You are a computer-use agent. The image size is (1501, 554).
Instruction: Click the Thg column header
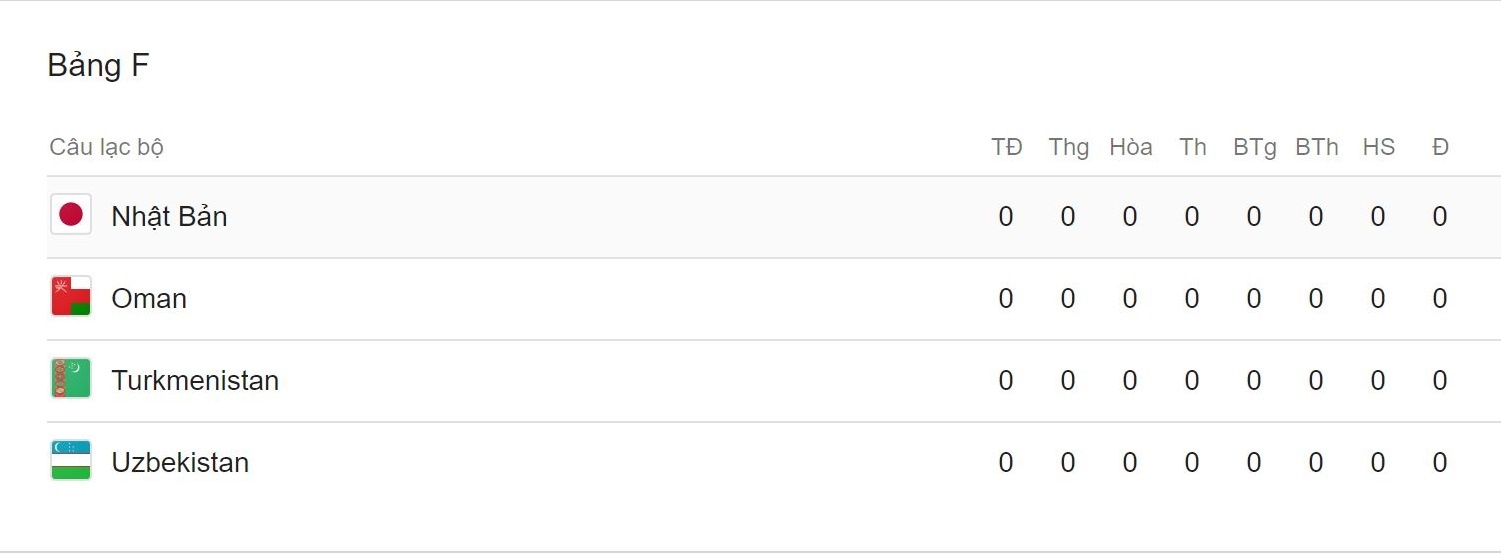[1068, 148]
